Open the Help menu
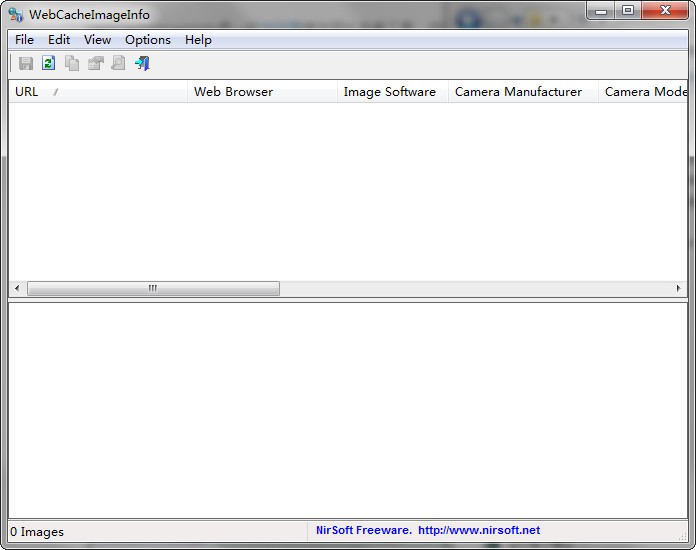This screenshot has height=550, width=696. 198,40
